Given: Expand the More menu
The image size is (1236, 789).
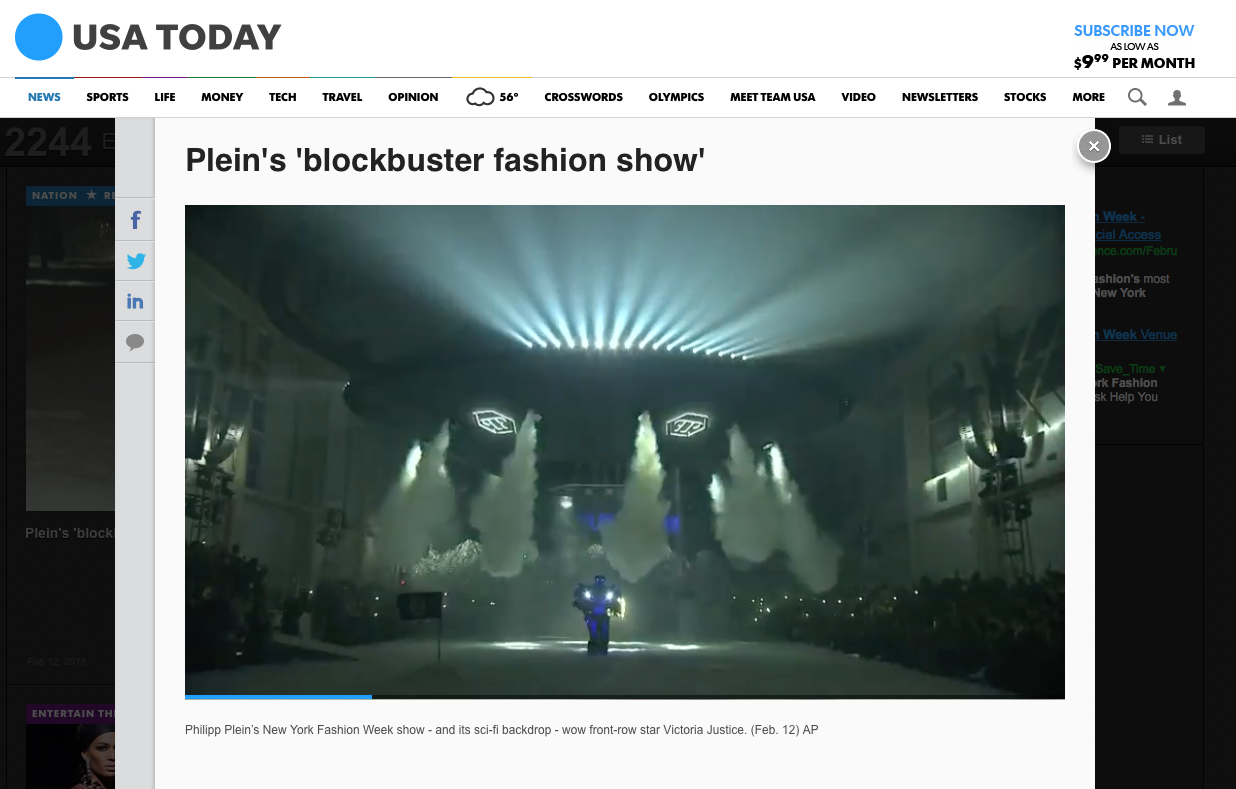Looking at the screenshot, I should [x=1088, y=97].
